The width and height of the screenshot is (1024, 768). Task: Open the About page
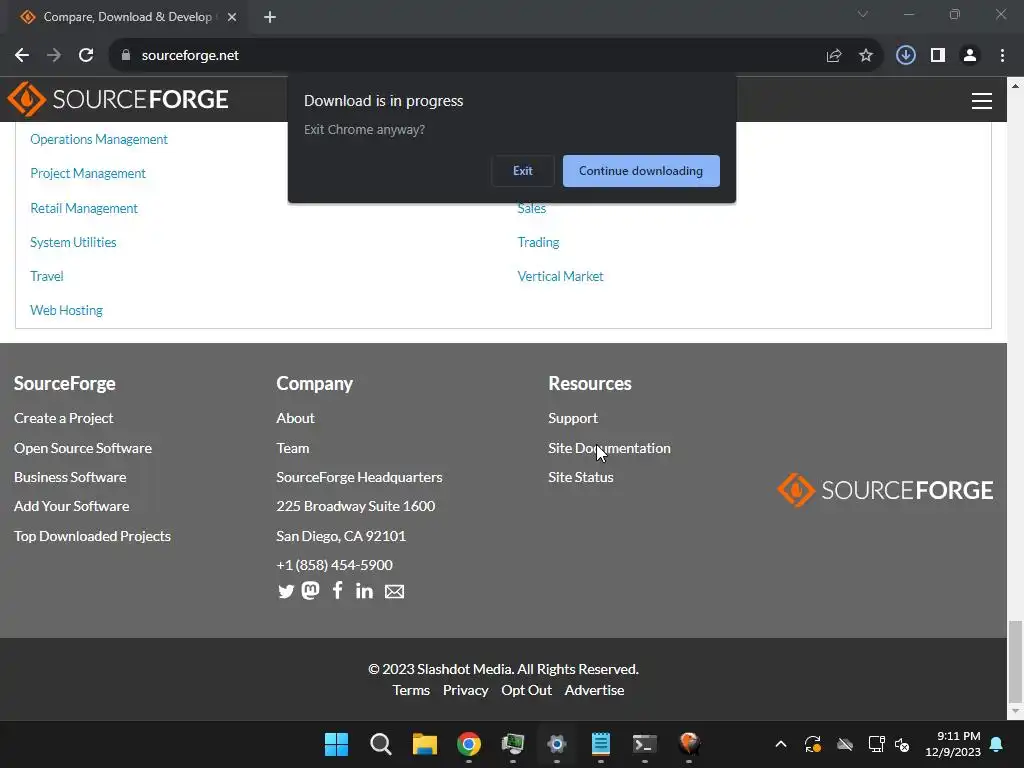click(295, 418)
